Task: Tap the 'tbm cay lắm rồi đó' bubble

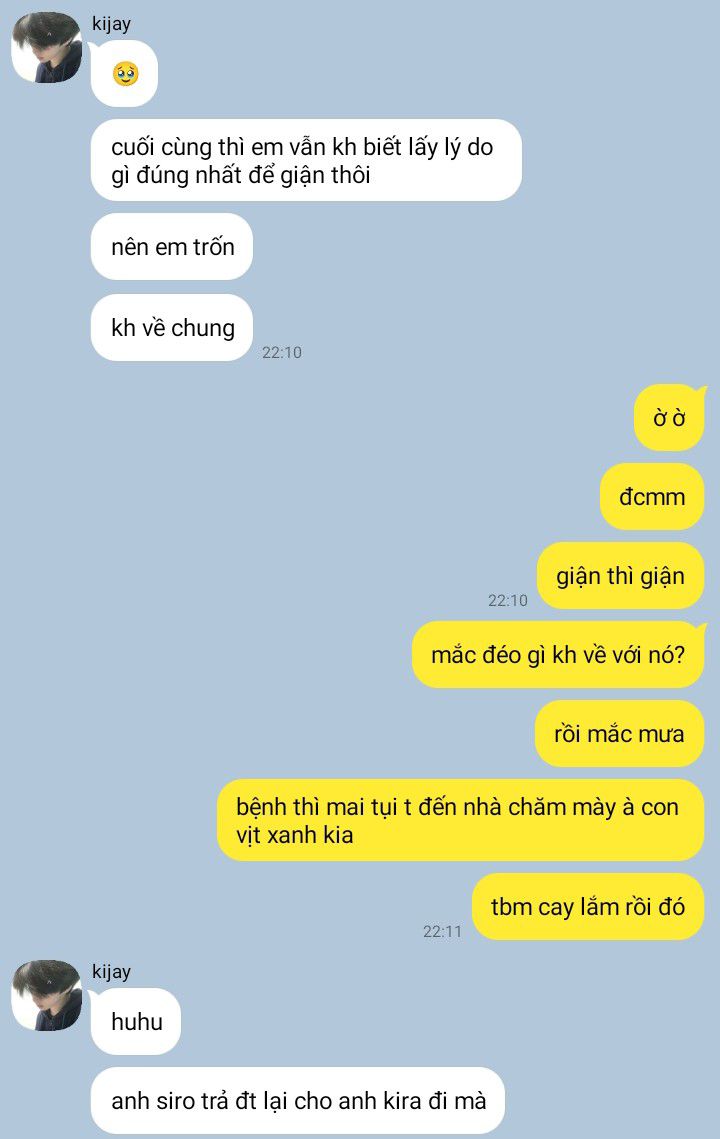Action: coord(588,907)
